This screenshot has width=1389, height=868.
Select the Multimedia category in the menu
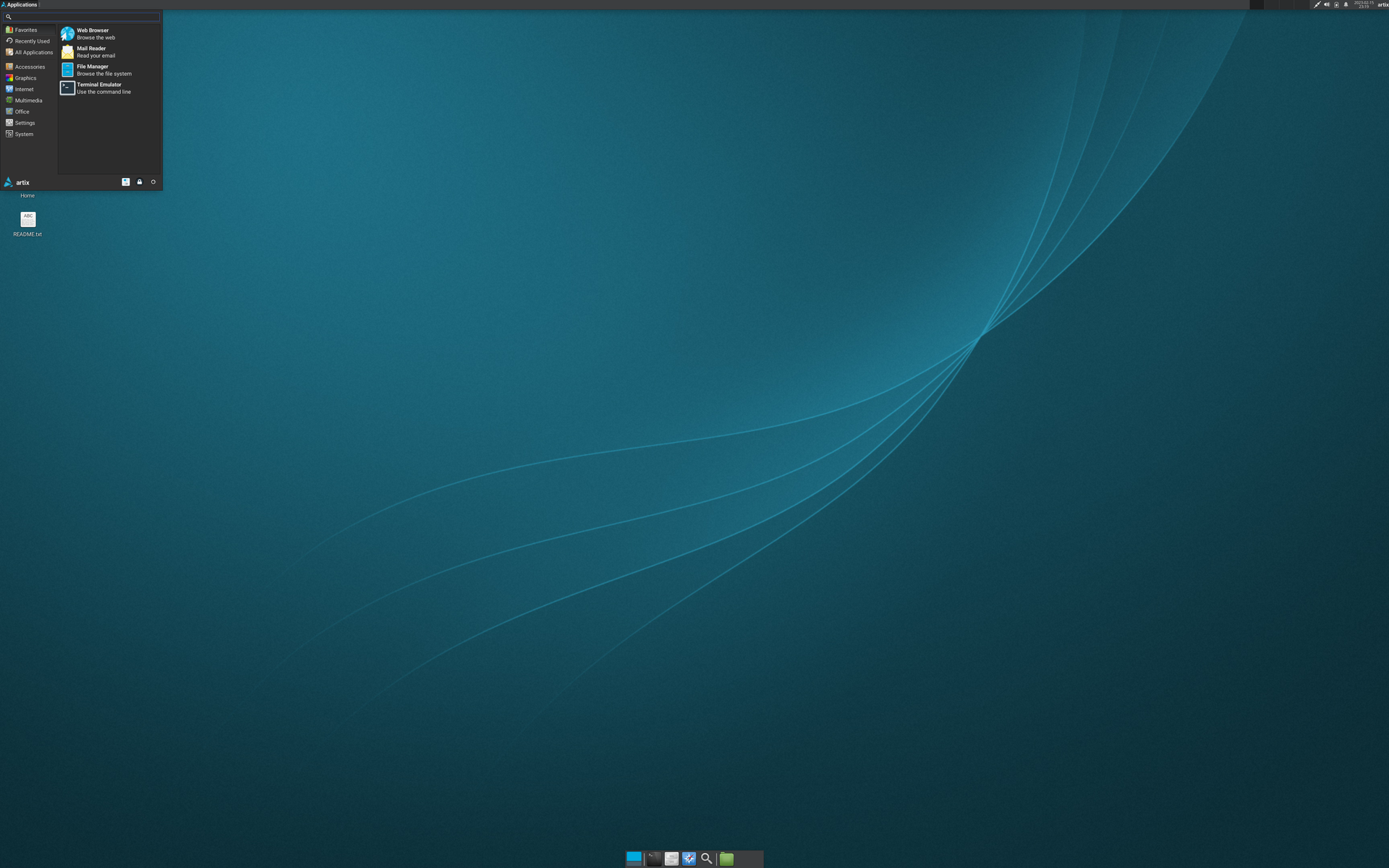(27, 100)
